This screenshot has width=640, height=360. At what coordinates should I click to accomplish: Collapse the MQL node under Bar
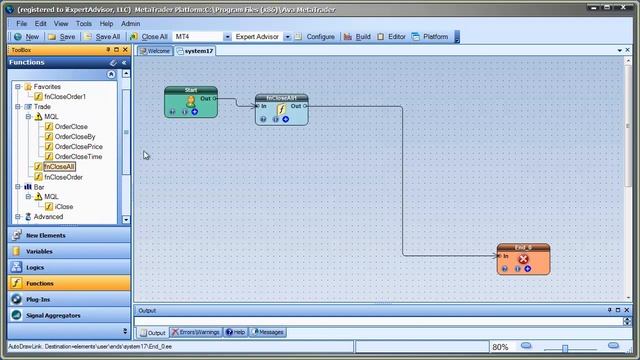point(28,196)
